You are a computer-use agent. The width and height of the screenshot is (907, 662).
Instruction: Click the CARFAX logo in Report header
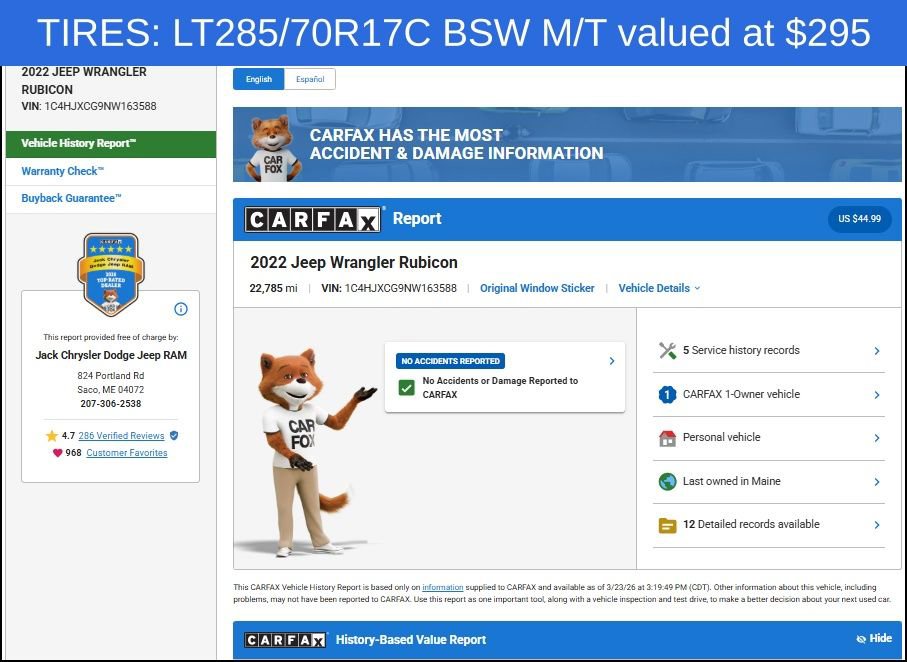313,219
